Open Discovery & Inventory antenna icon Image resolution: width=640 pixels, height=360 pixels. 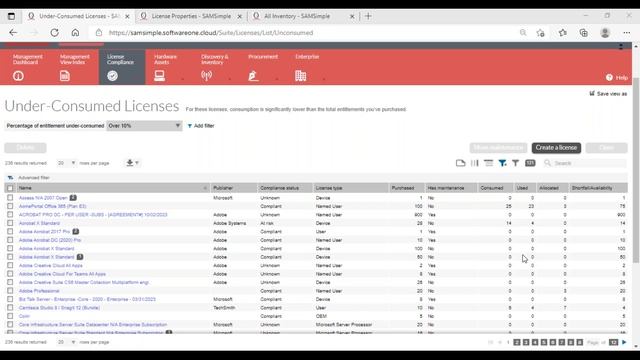(207, 76)
